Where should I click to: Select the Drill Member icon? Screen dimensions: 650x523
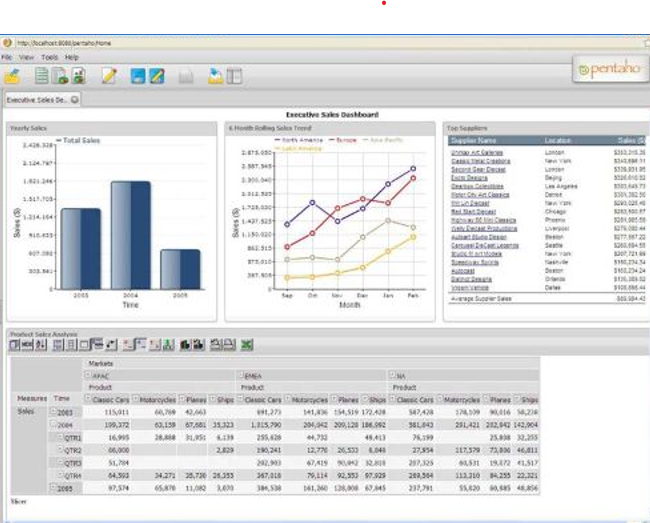pyautogui.click(x=129, y=344)
